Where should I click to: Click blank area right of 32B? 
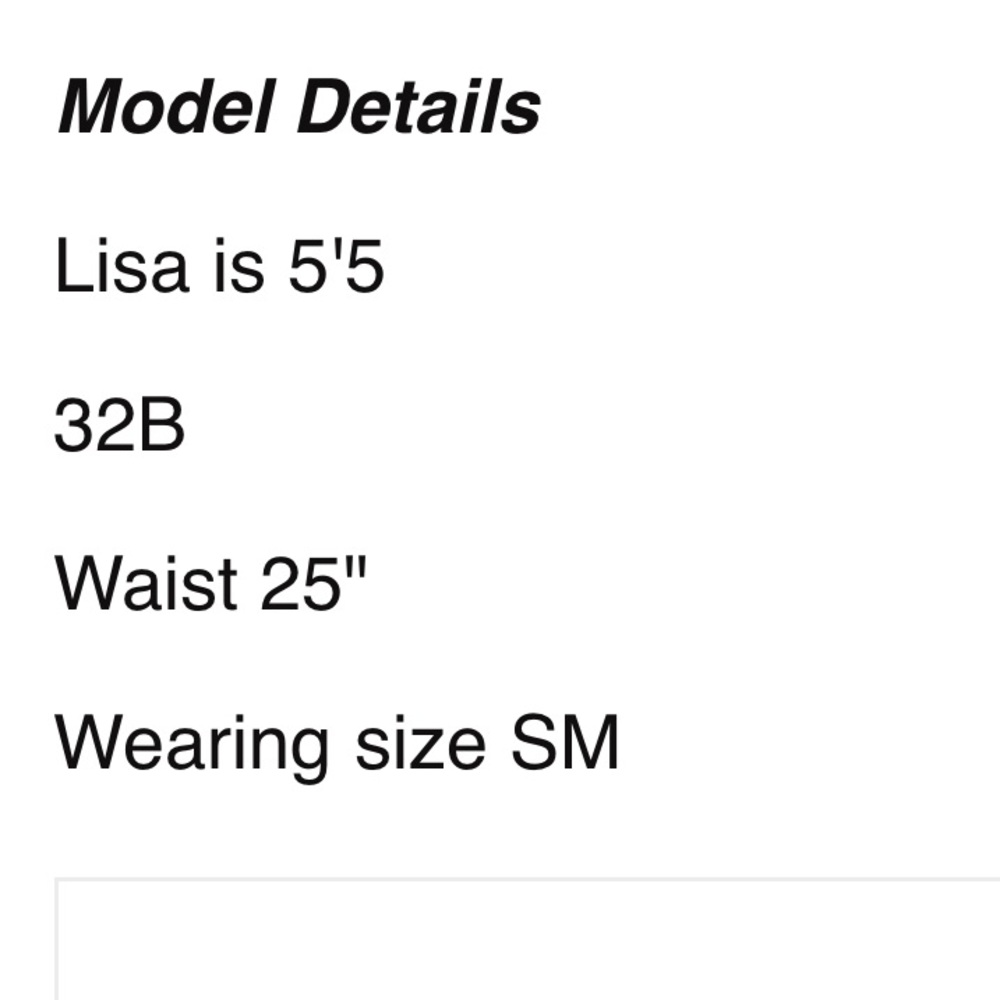[574, 425]
